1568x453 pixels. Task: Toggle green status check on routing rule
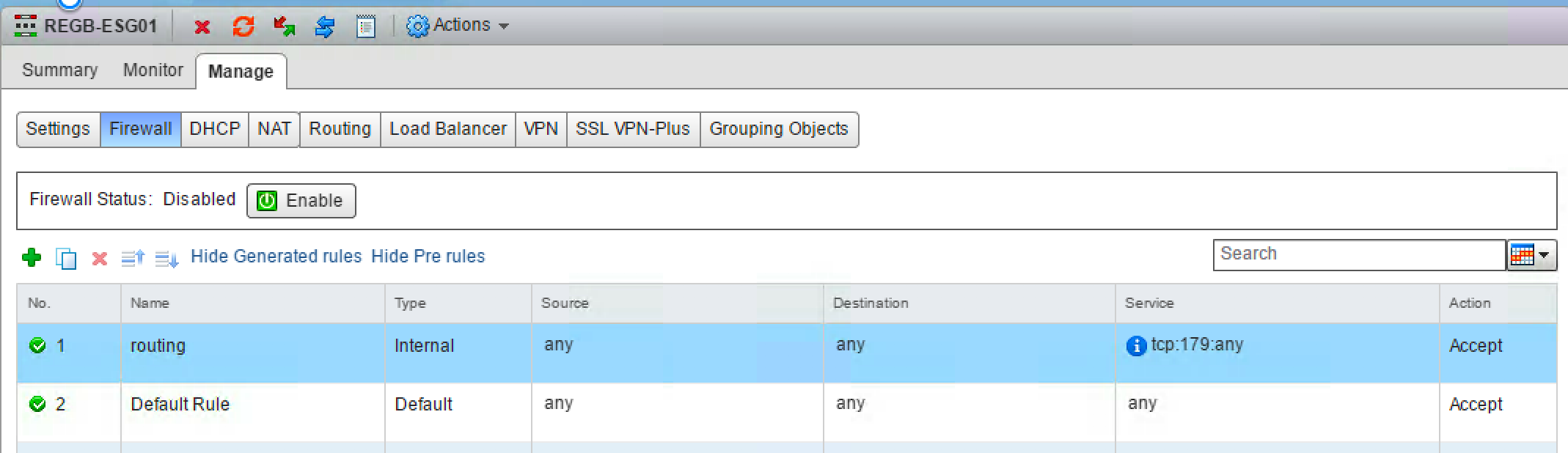[37, 345]
